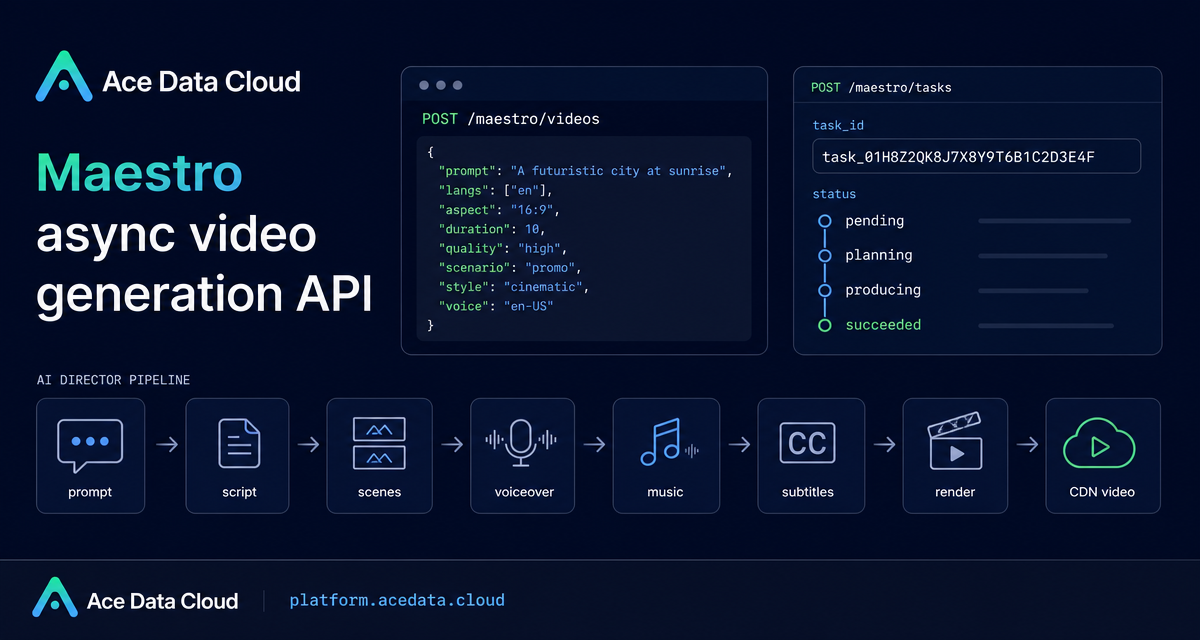Viewport: 1200px width, 640px height.
Task: Select the planning status circle
Action: (825, 256)
